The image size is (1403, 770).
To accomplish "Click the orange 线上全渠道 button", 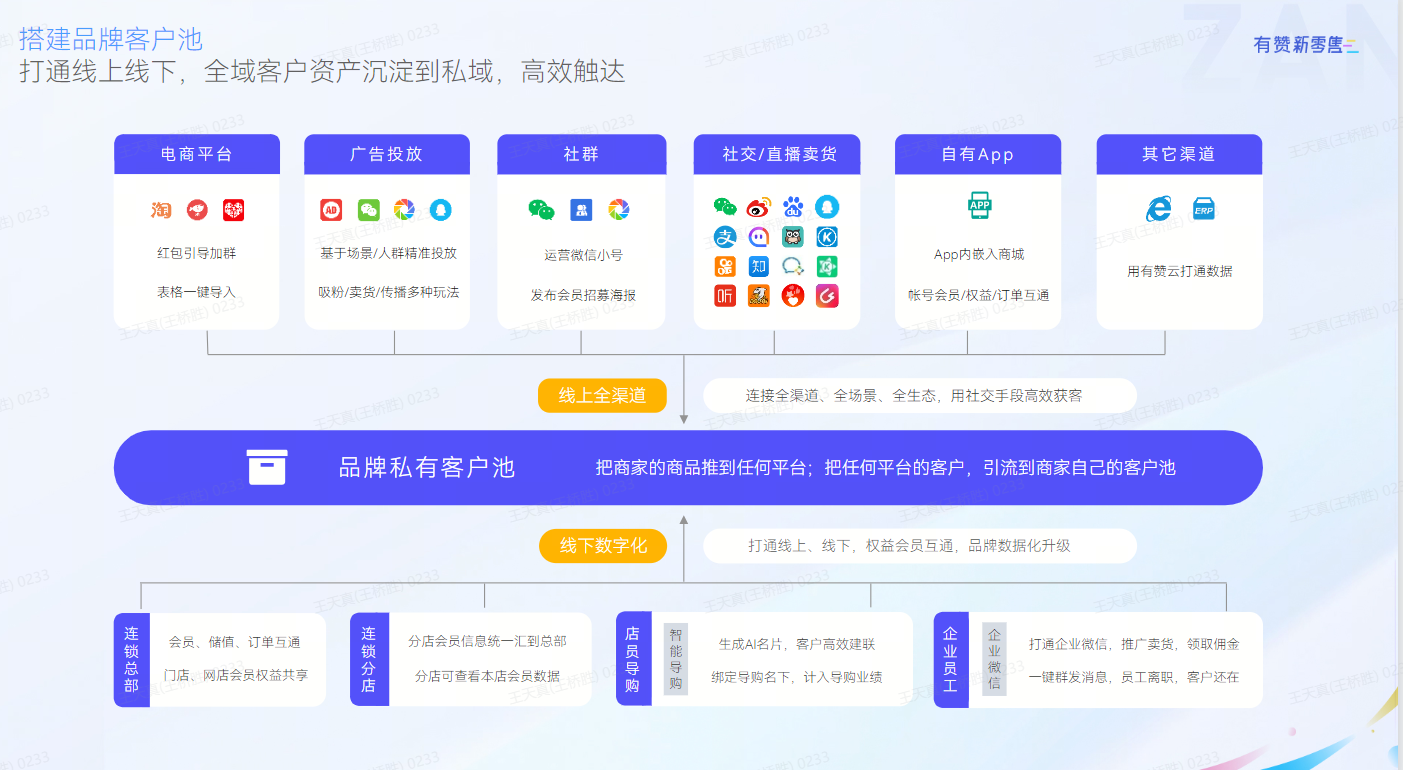I will pos(602,395).
